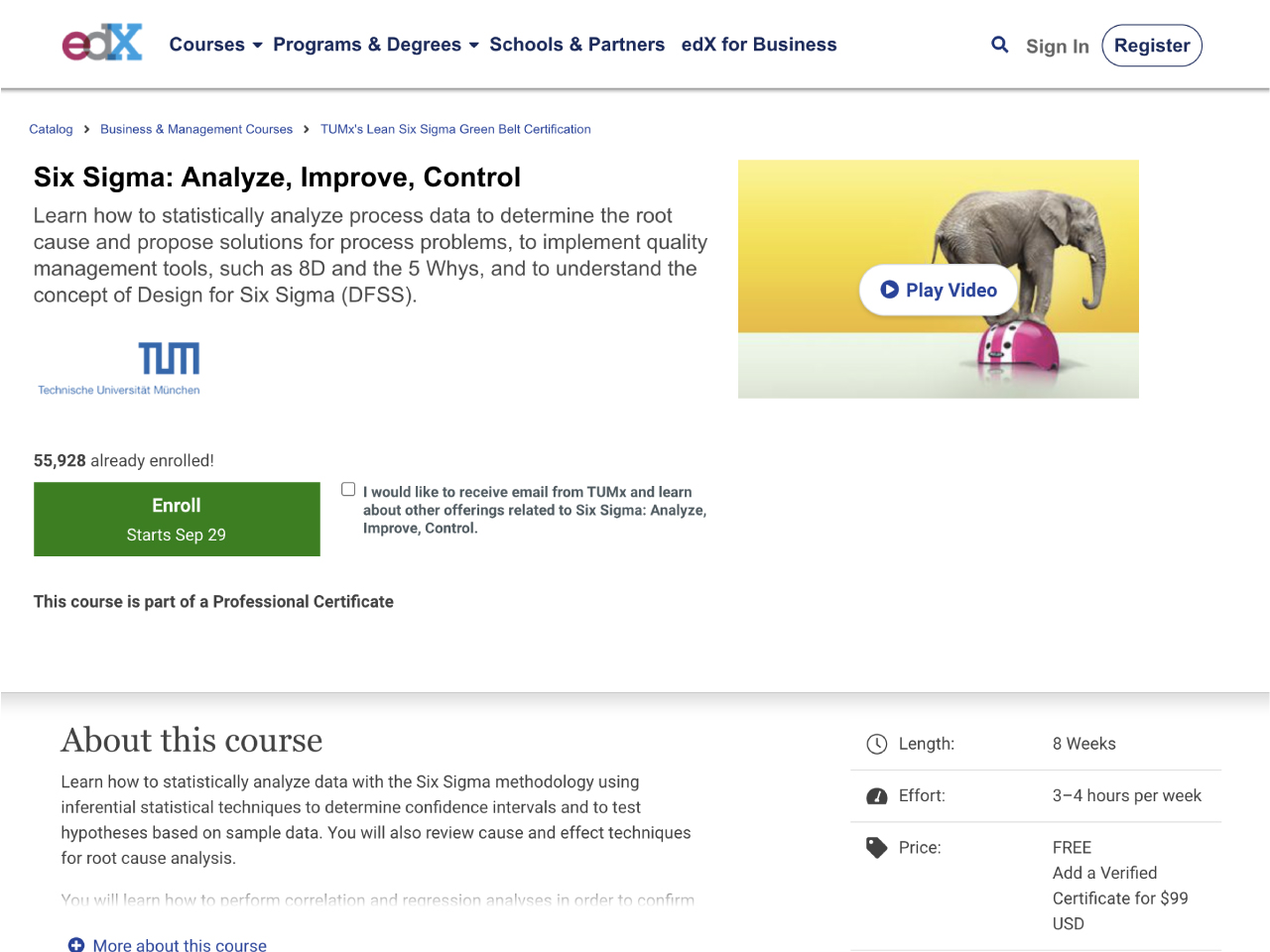1270x952 pixels.
Task: Click the About this course heading
Action: 191,741
